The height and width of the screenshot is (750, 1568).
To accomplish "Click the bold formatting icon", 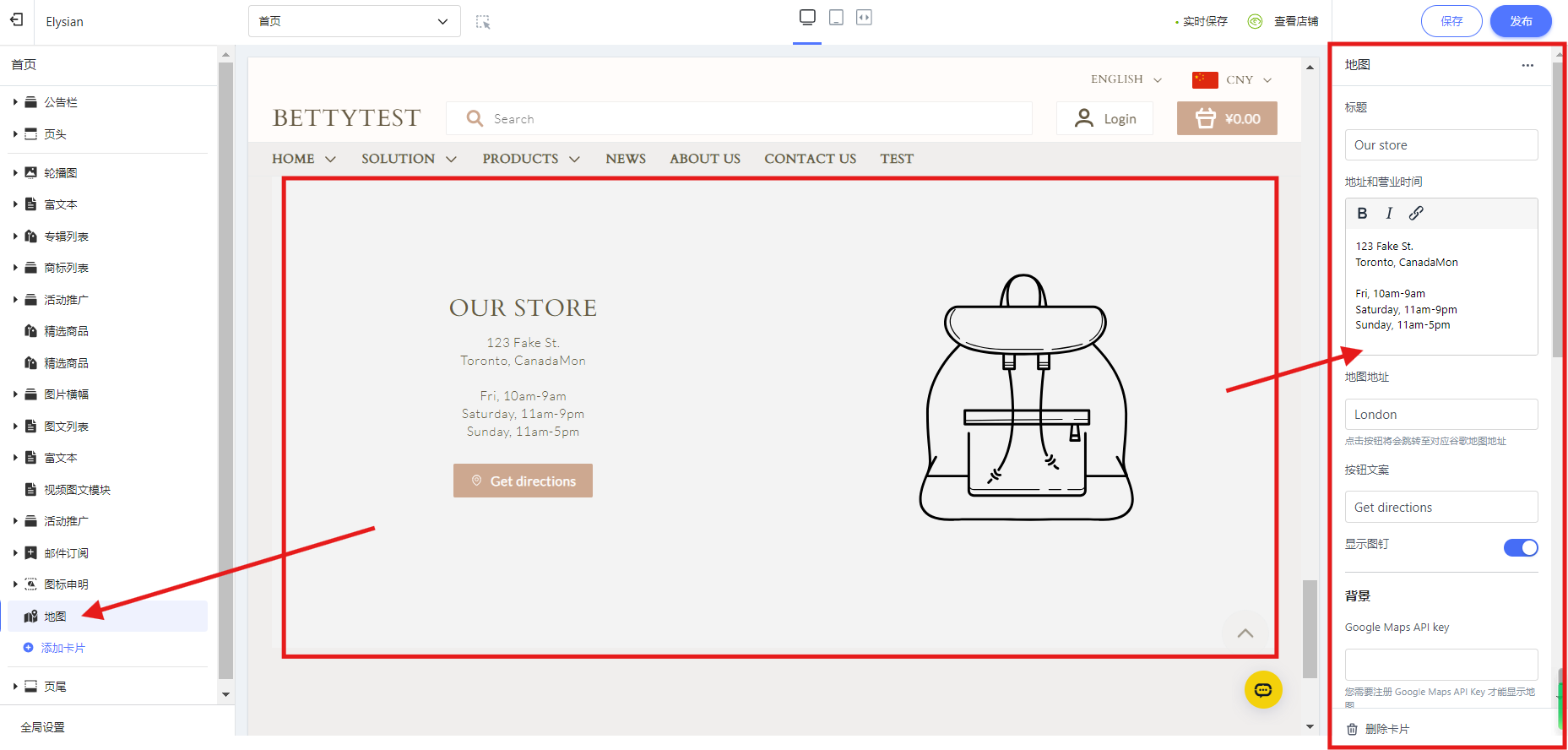I will pyautogui.click(x=1362, y=214).
